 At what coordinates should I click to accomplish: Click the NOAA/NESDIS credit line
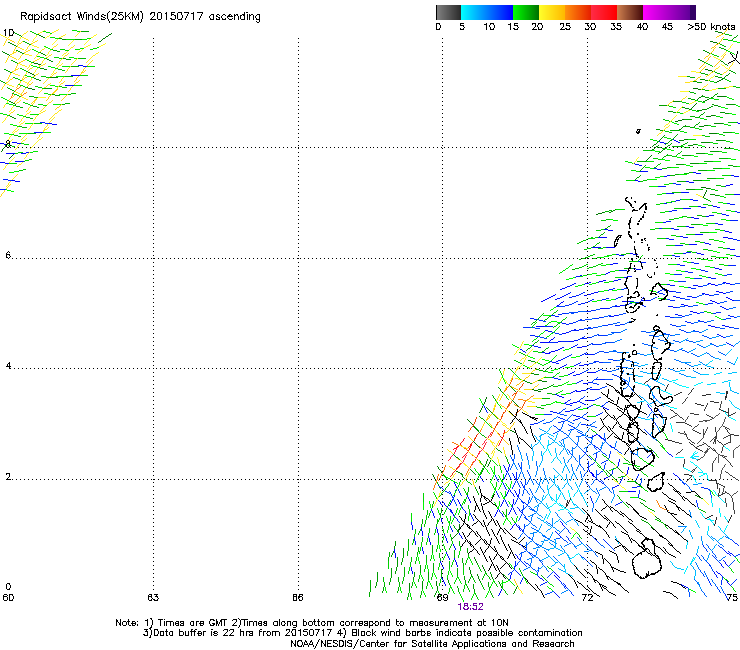pyautogui.click(x=432, y=644)
